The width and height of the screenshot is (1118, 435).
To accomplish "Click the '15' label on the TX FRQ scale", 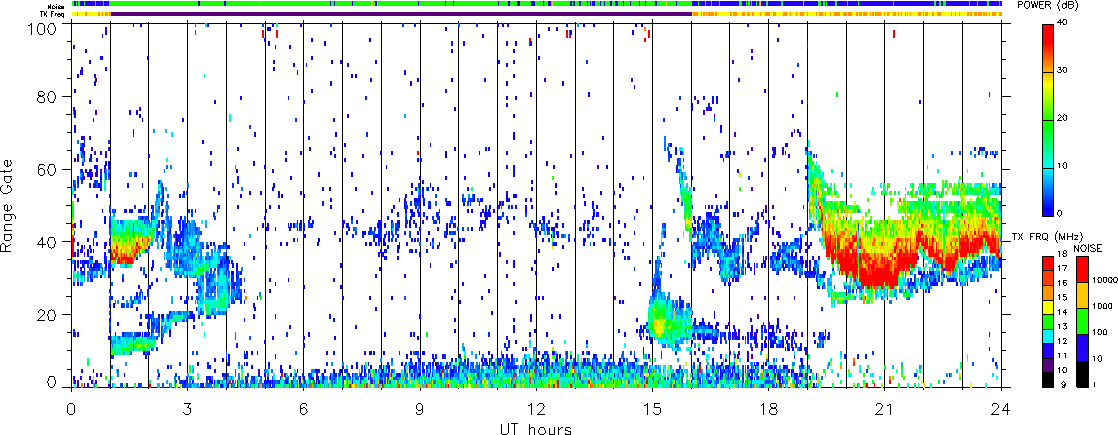I will click(x=1062, y=297).
